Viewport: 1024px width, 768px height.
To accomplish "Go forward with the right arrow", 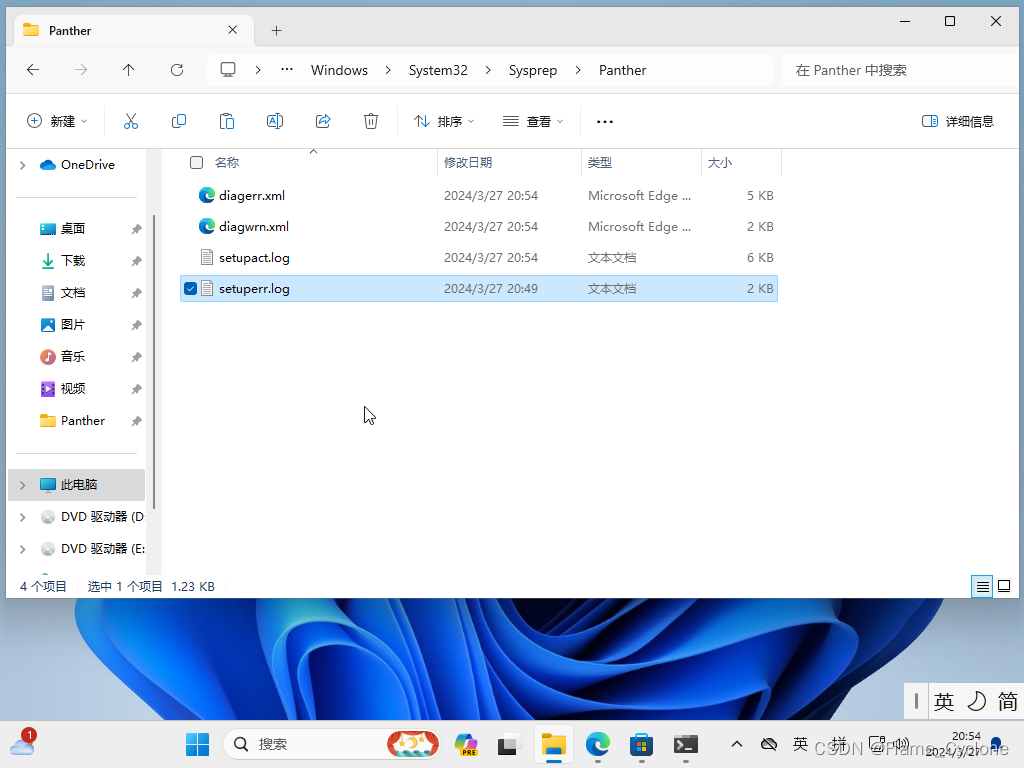I will pos(80,70).
